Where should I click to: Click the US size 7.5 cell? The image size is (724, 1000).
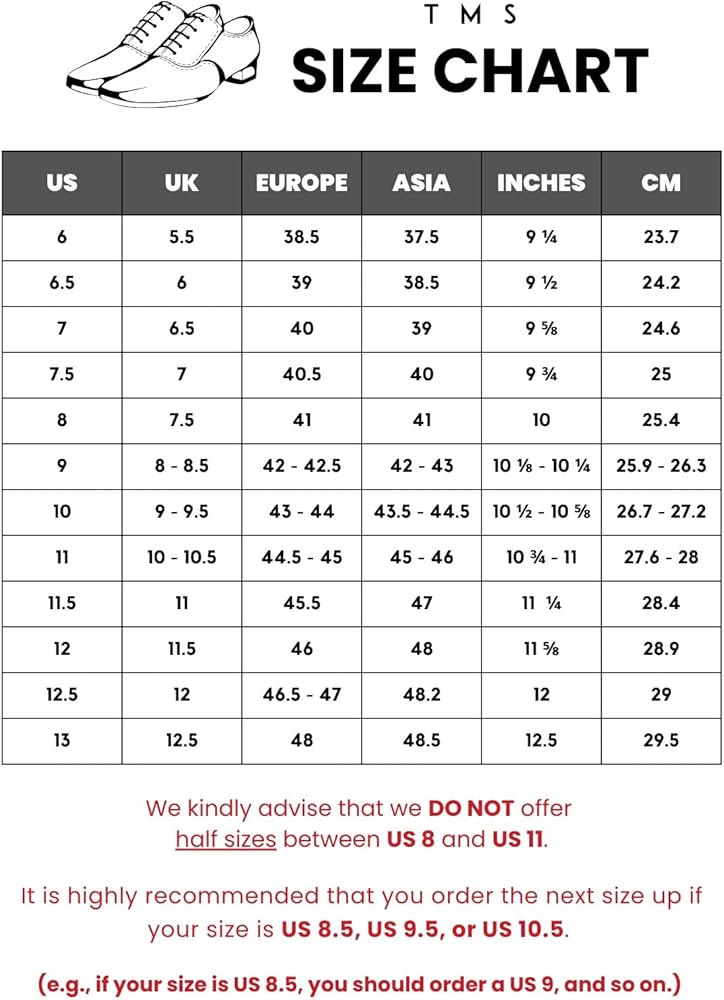62,374
